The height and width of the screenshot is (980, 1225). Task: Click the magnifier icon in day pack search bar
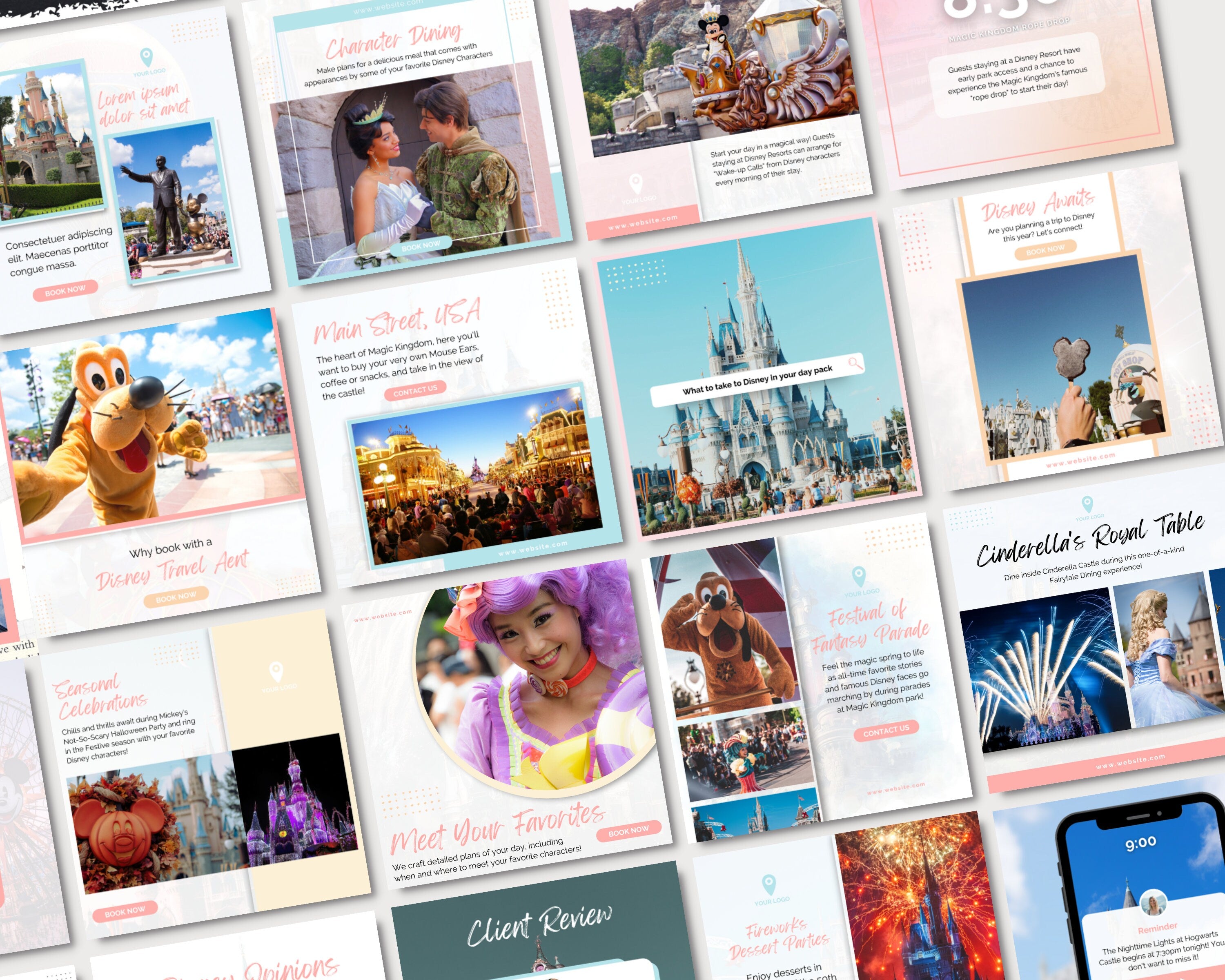[x=855, y=363]
